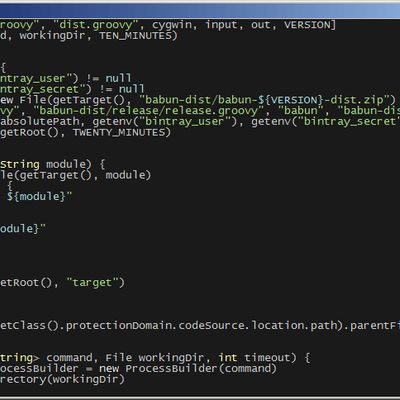Place cursor on TWENTY_MINUTES constant

coord(119,132)
